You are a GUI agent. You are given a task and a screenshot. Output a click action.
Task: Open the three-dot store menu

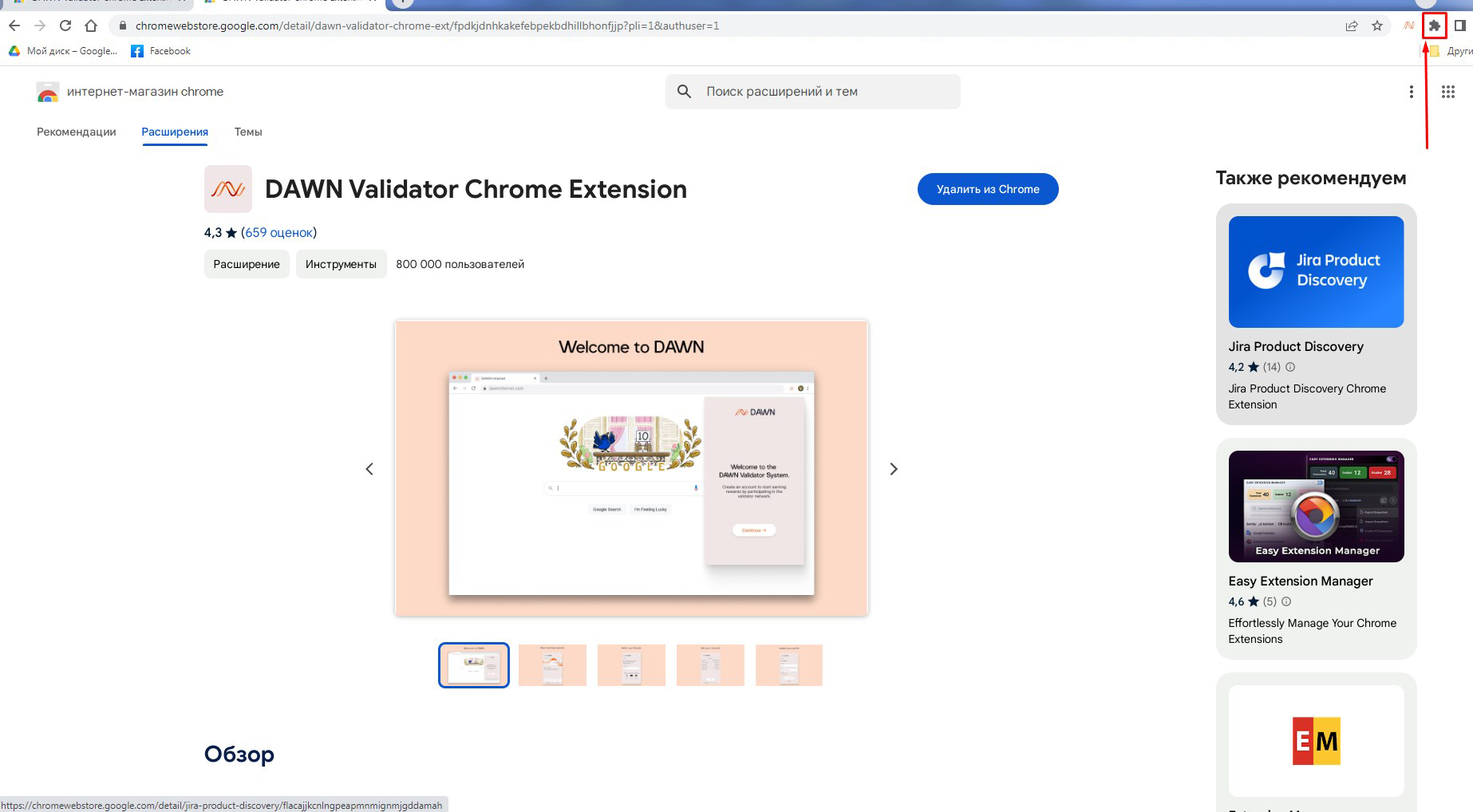pos(1412,92)
